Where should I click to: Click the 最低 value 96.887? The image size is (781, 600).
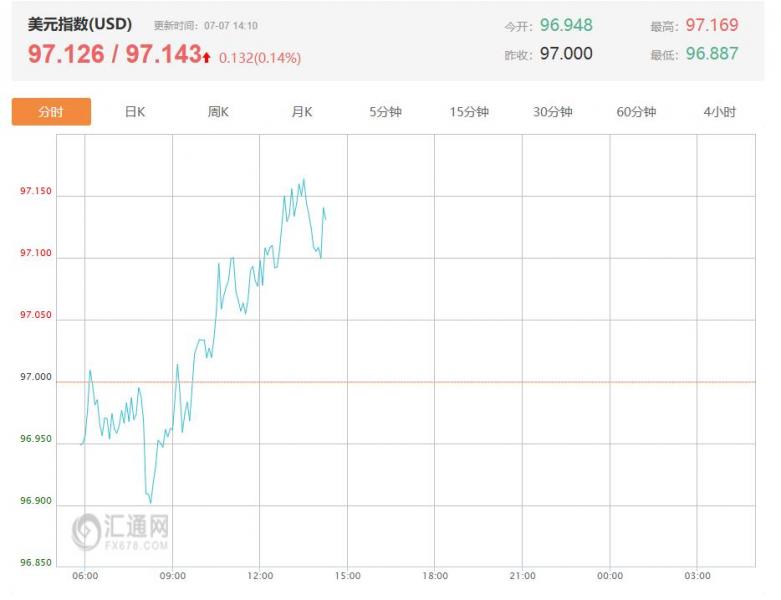(712, 53)
